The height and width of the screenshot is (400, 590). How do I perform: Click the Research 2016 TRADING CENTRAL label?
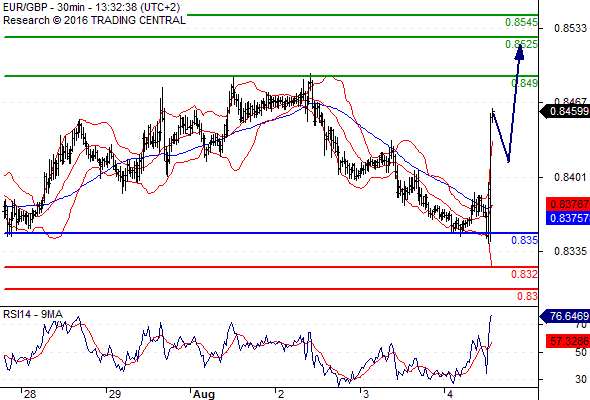[x=94, y=20]
